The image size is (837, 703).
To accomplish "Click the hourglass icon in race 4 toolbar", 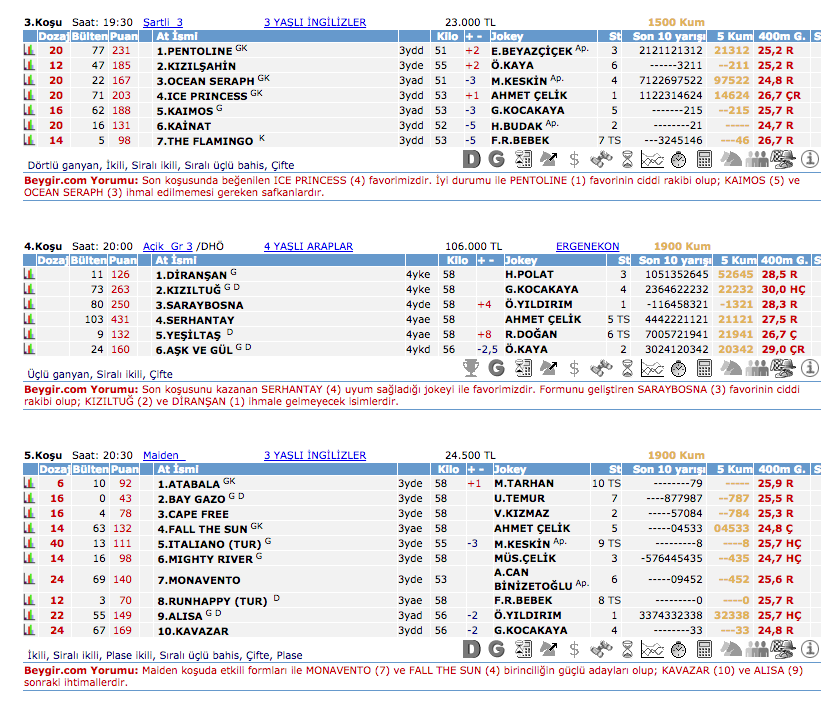I will (x=626, y=368).
